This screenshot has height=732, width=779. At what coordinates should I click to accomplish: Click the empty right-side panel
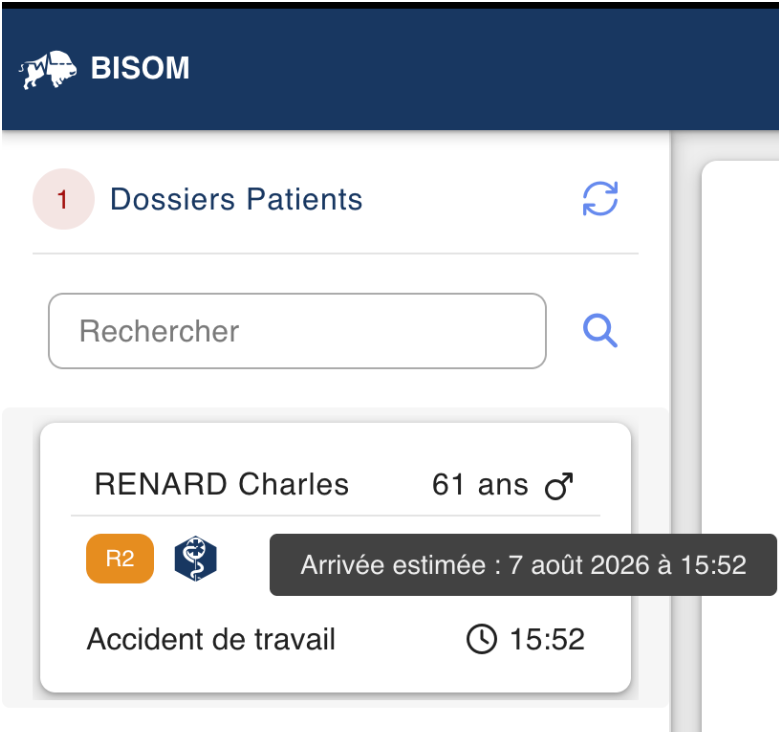(x=740, y=446)
